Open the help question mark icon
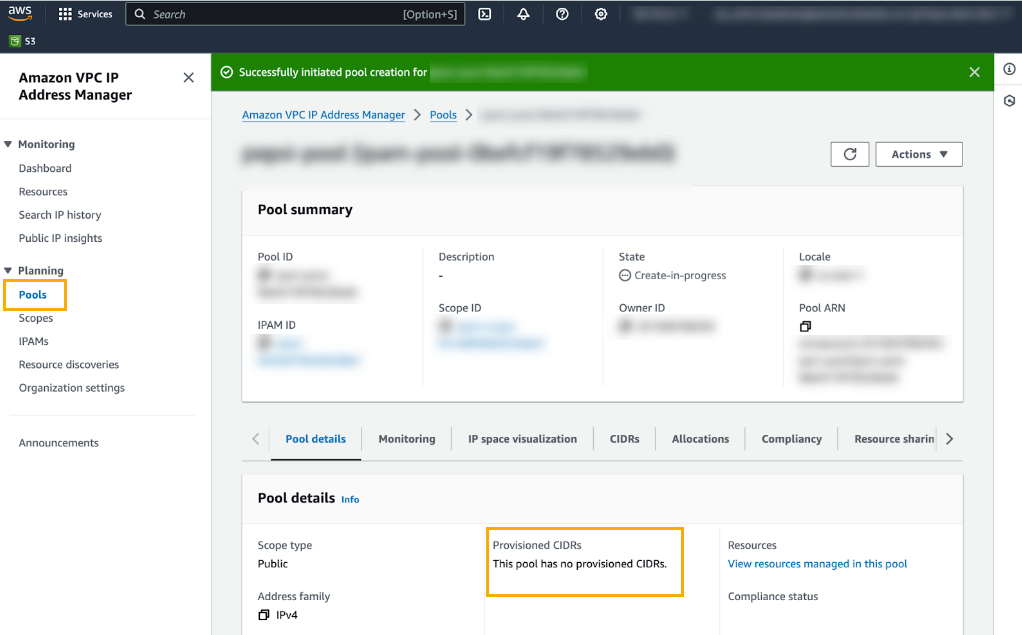Viewport: 1022px width, 635px height. pos(562,14)
